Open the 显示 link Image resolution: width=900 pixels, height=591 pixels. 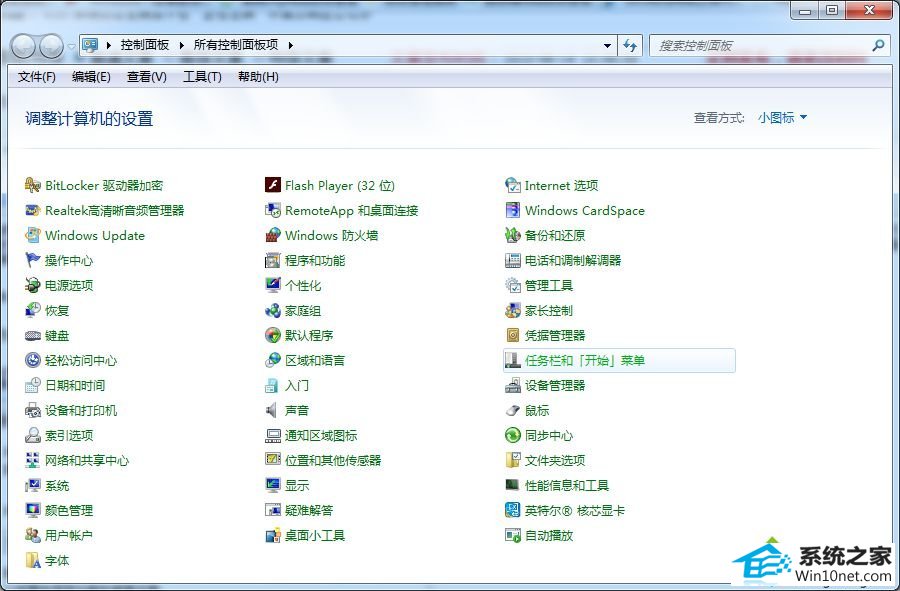297,485
